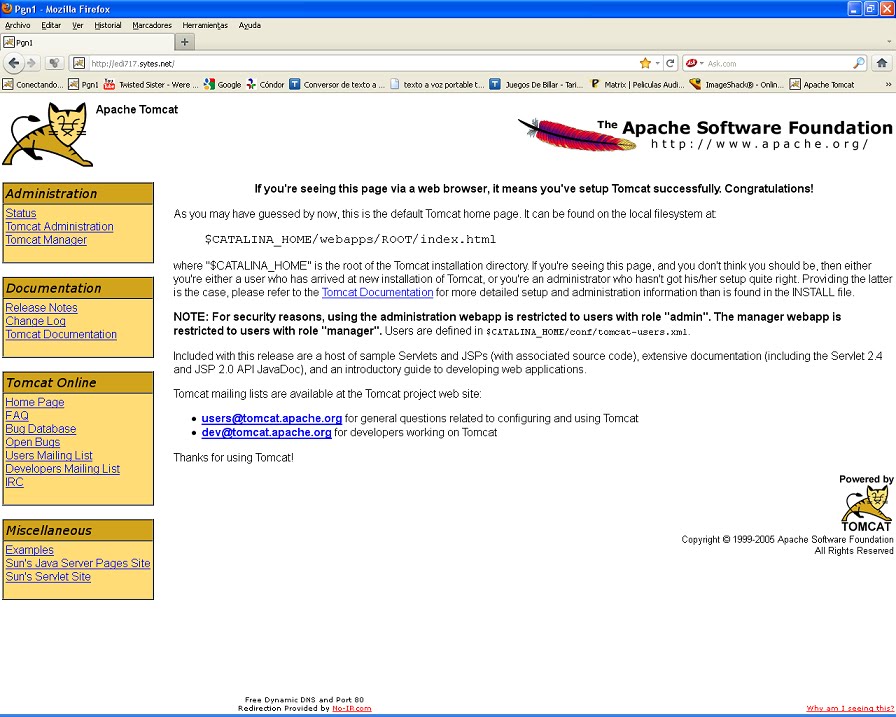The height and width of the screenshot is (717, 896).
Task: Open the Status link
Action: pyautogui.click(x=21, y=213)
